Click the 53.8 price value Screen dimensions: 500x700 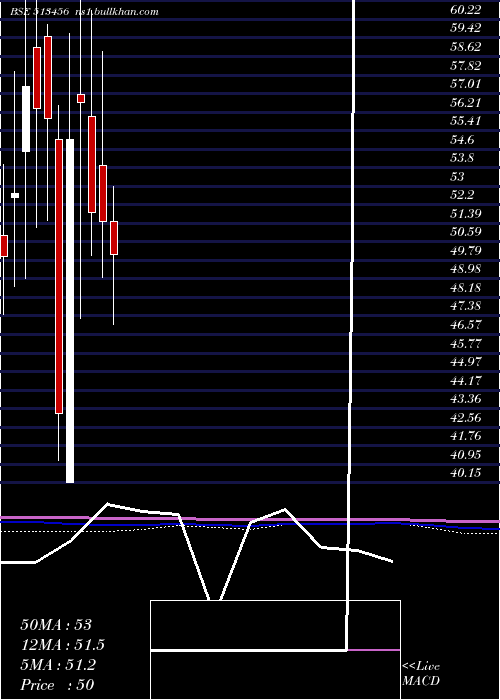462,158
